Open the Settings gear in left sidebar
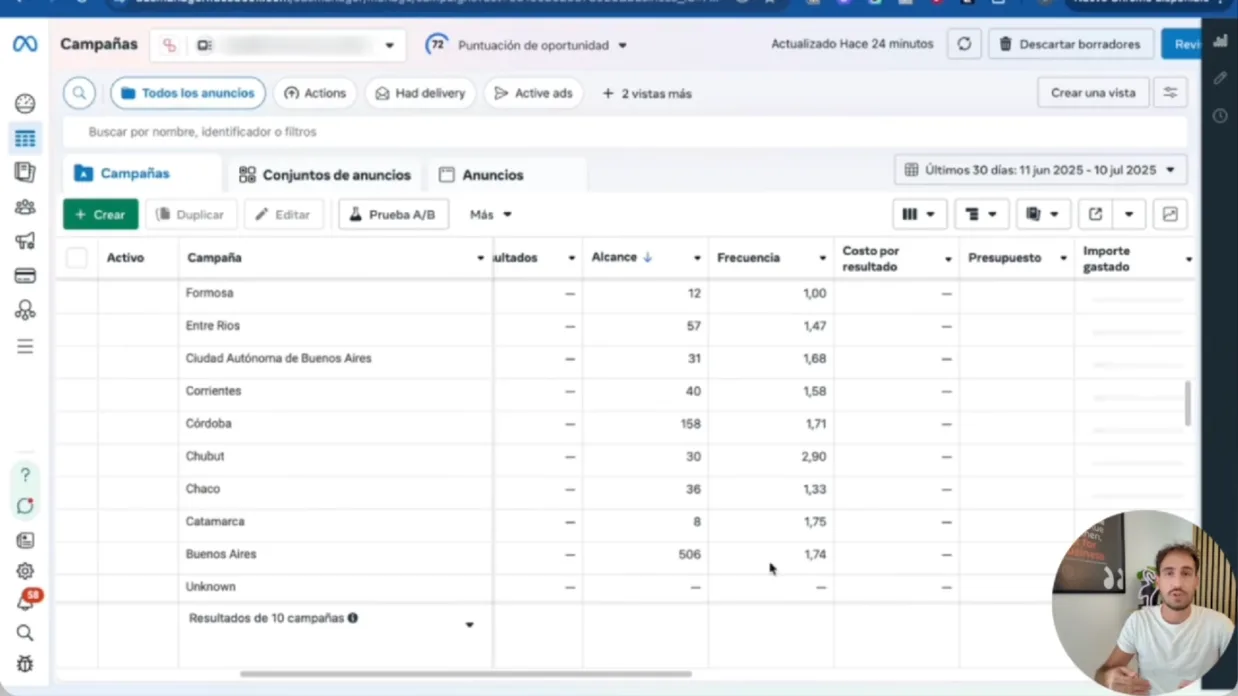Screen dimensions: 1238x696 tap(25, 571)
